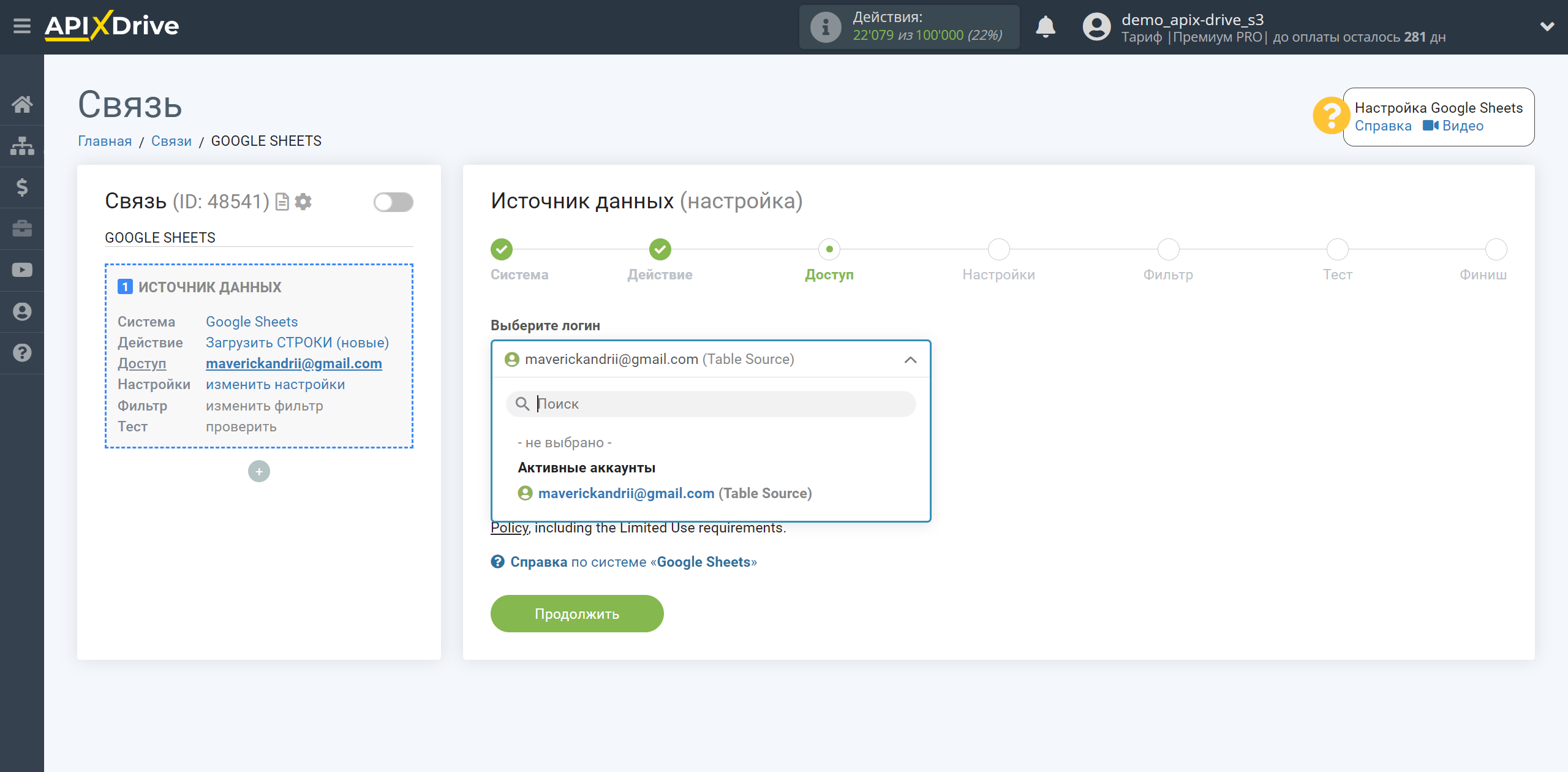Open video tutorials icon in sidebar
The image size is (1568, 772).
(x=22, y=270)
